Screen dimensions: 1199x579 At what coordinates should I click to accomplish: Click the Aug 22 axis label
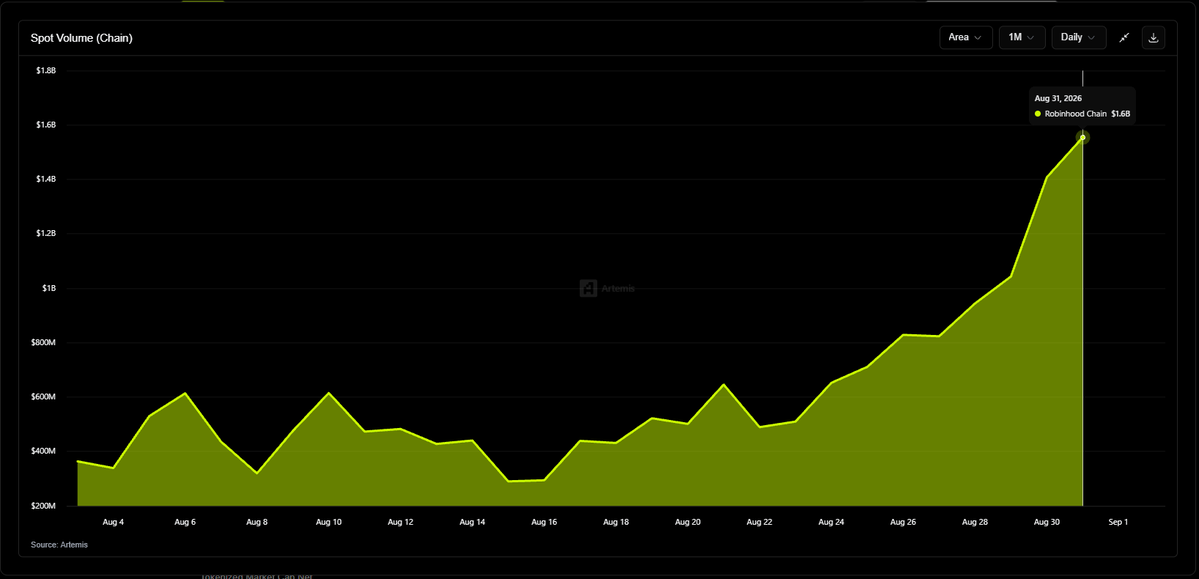pos(759,522)
